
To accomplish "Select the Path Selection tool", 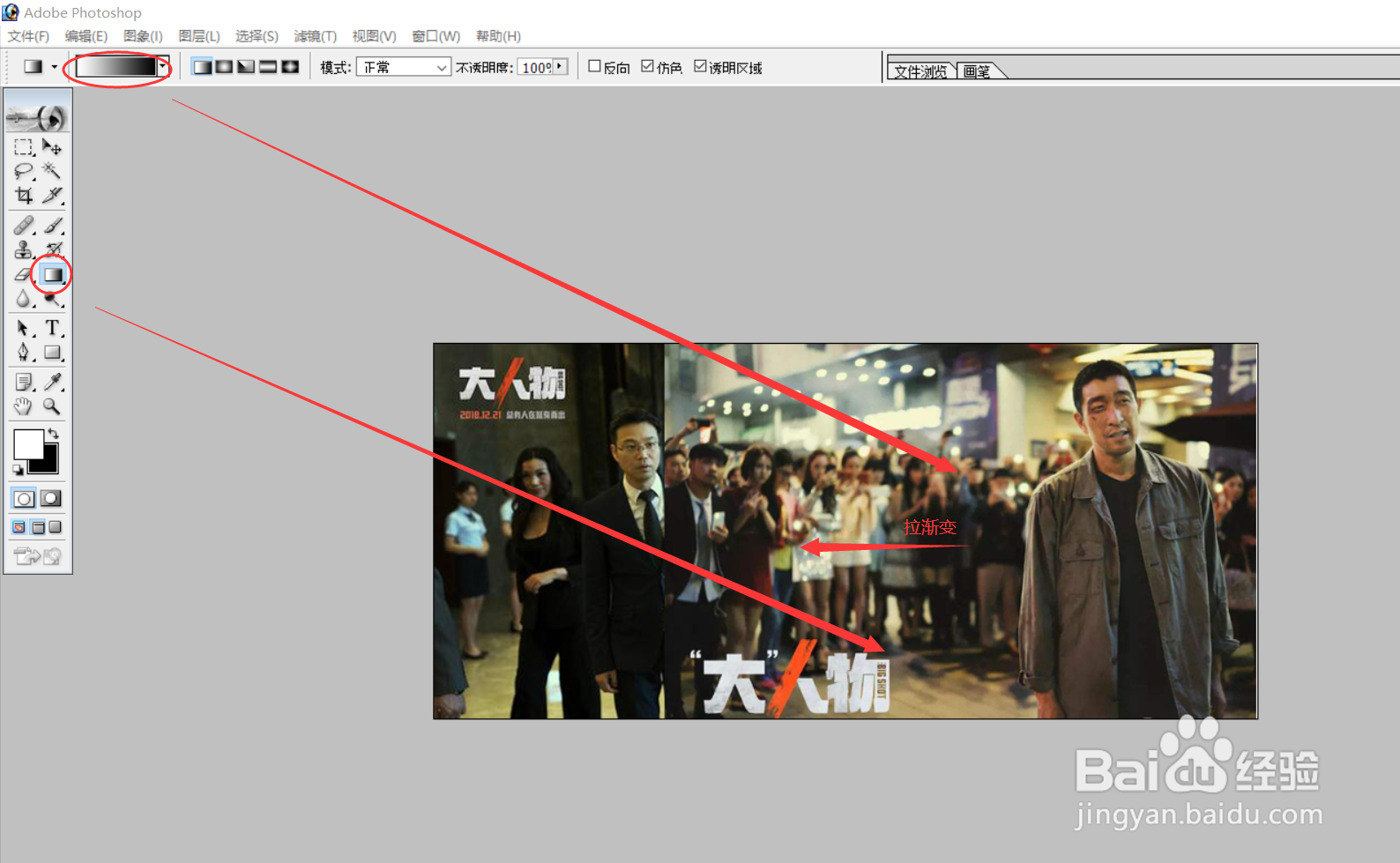I will tap(24, 328).
